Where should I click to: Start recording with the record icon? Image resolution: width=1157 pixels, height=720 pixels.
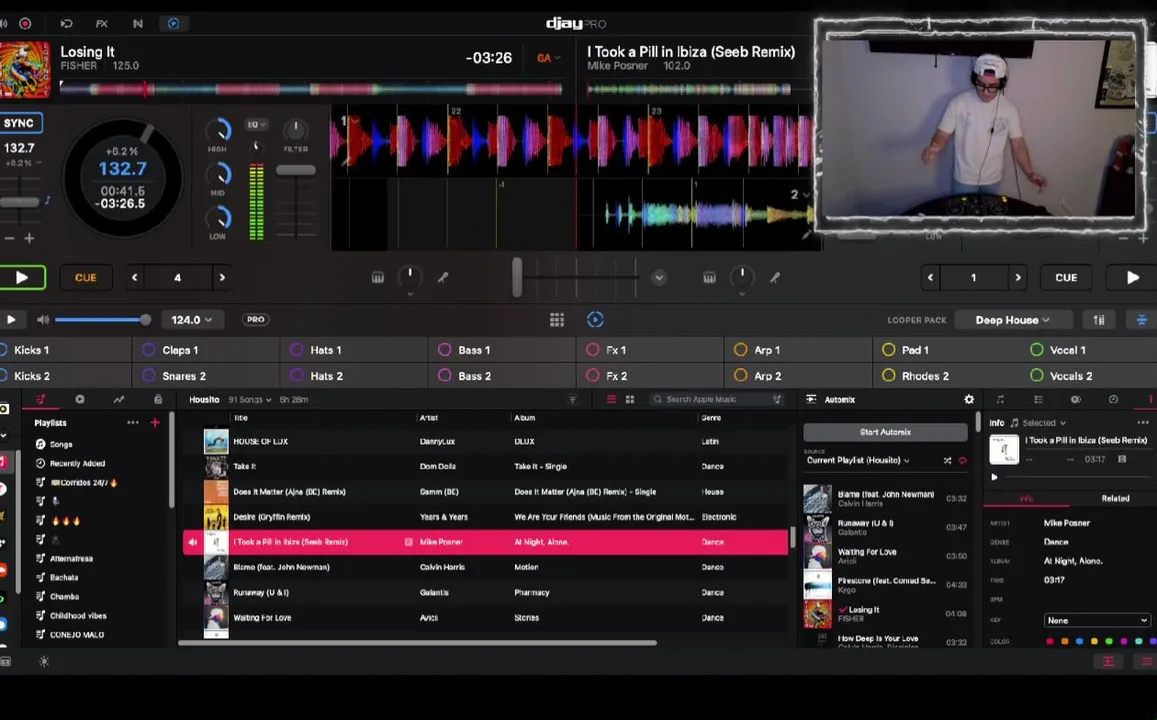pyautogui.click(x=25, y=24)
